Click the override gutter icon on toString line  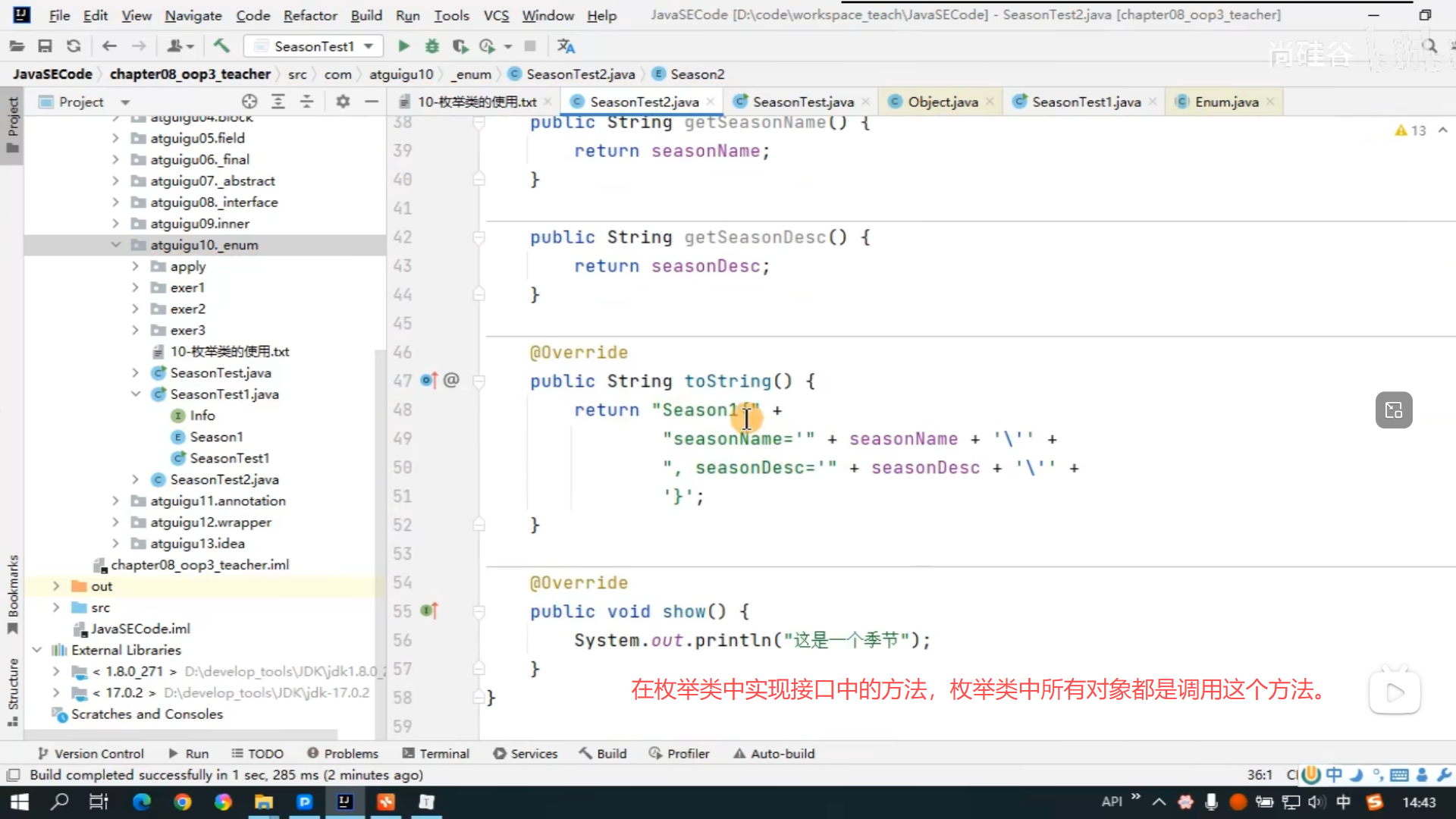coord(428,381)
